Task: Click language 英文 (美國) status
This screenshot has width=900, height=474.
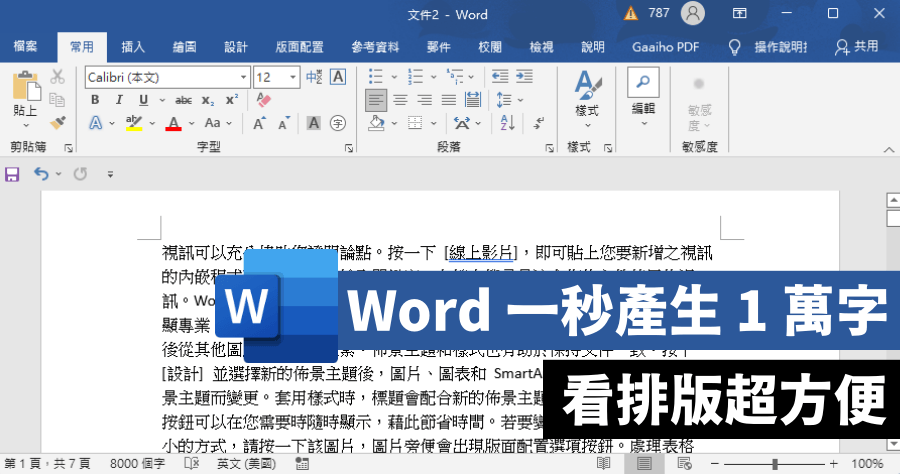Action: (x=246, y=463)
